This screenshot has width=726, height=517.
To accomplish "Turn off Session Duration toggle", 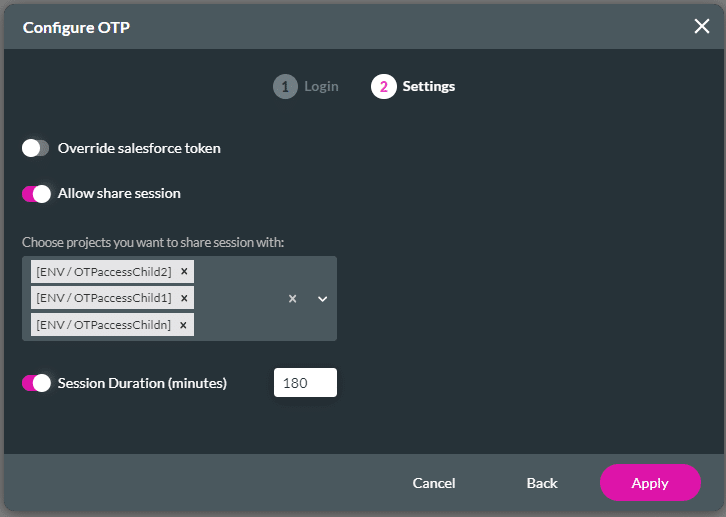I will 36,383.
